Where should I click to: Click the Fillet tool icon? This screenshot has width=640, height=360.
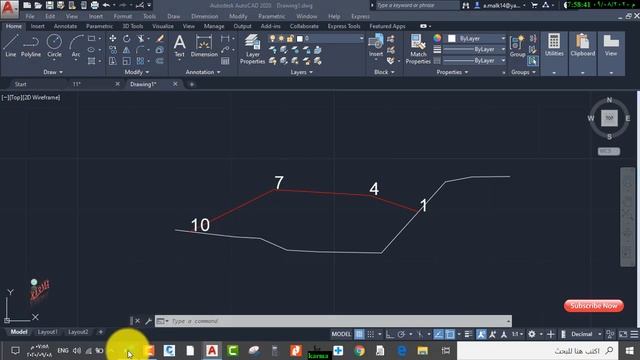140,50
